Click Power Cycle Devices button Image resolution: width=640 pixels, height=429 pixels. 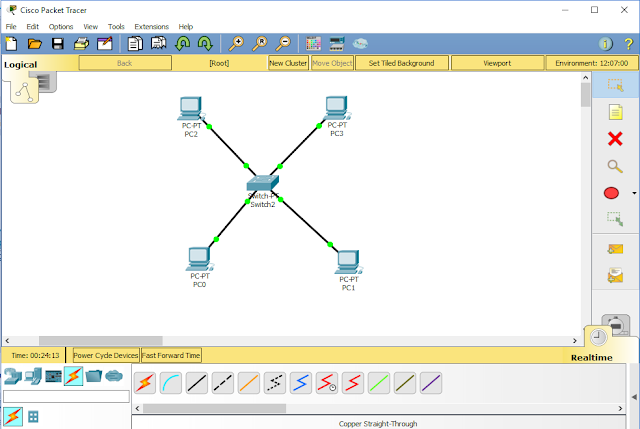[x=106, y=356]
